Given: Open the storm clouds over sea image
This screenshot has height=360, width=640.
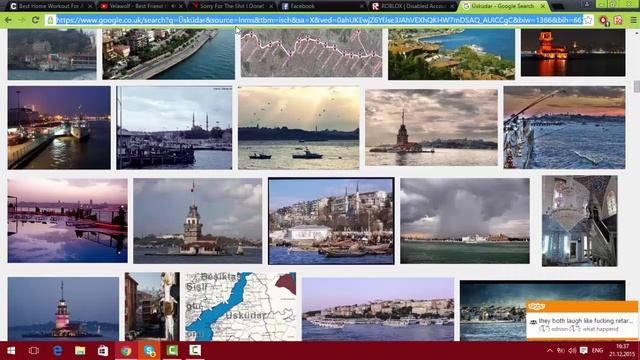Looking at the screenshot, I should tap(465, 221).
